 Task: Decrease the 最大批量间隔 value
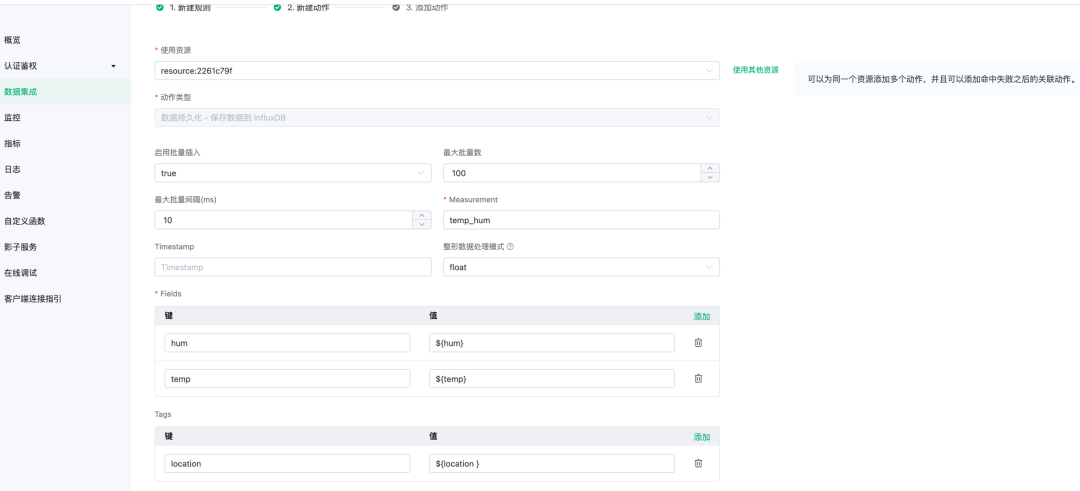pos(423,225)
